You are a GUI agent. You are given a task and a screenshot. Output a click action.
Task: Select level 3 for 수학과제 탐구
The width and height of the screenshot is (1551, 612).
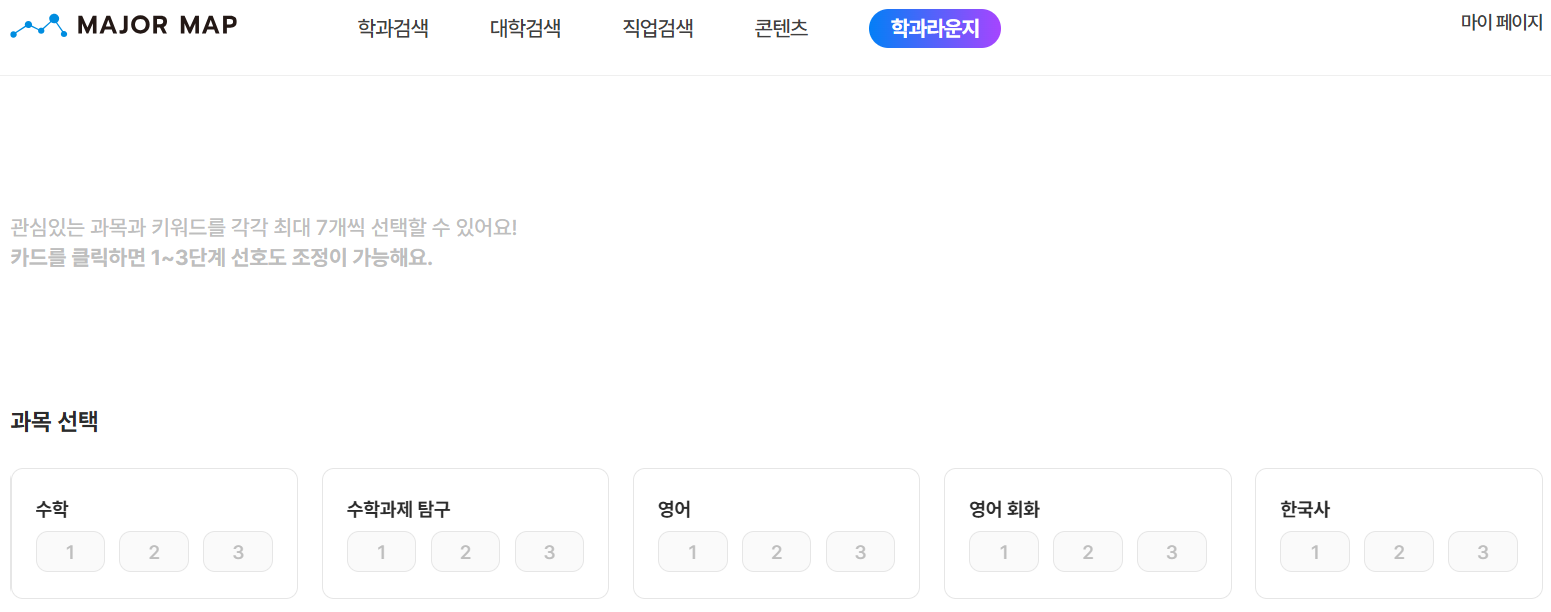[x=549, y=550]
